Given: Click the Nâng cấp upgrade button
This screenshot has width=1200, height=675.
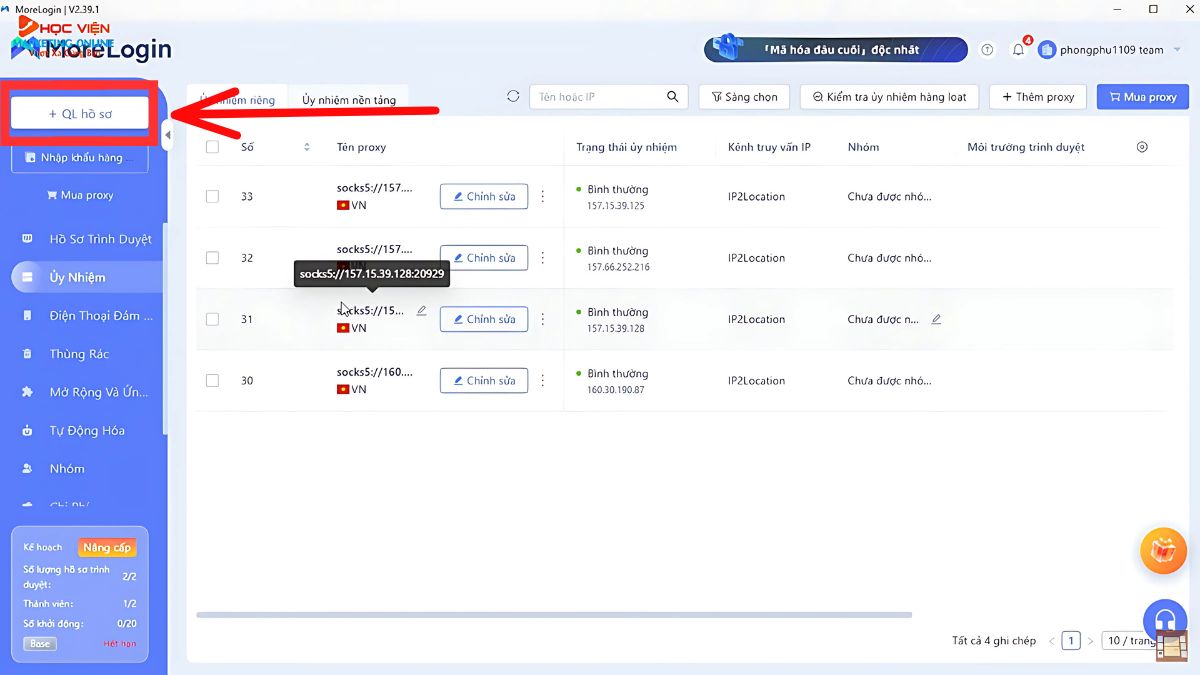Looking at the screenshot, I should [106, 547].
